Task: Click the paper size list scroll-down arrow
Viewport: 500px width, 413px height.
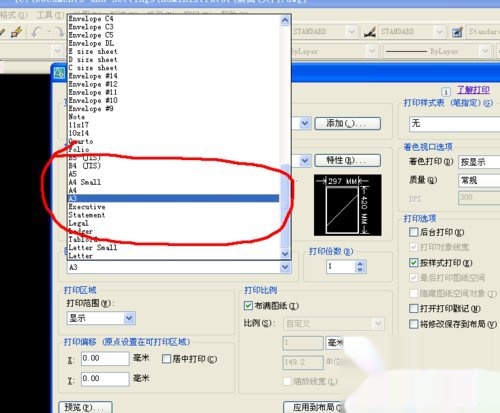Action: click(x=285, y=254)
